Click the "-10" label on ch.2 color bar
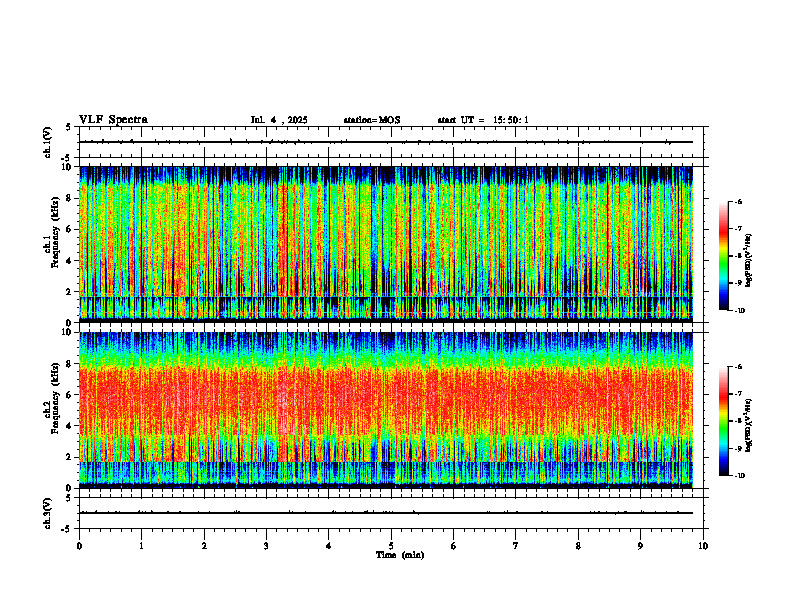The height and width of the screenshot is (612, 792). [739, 476]
